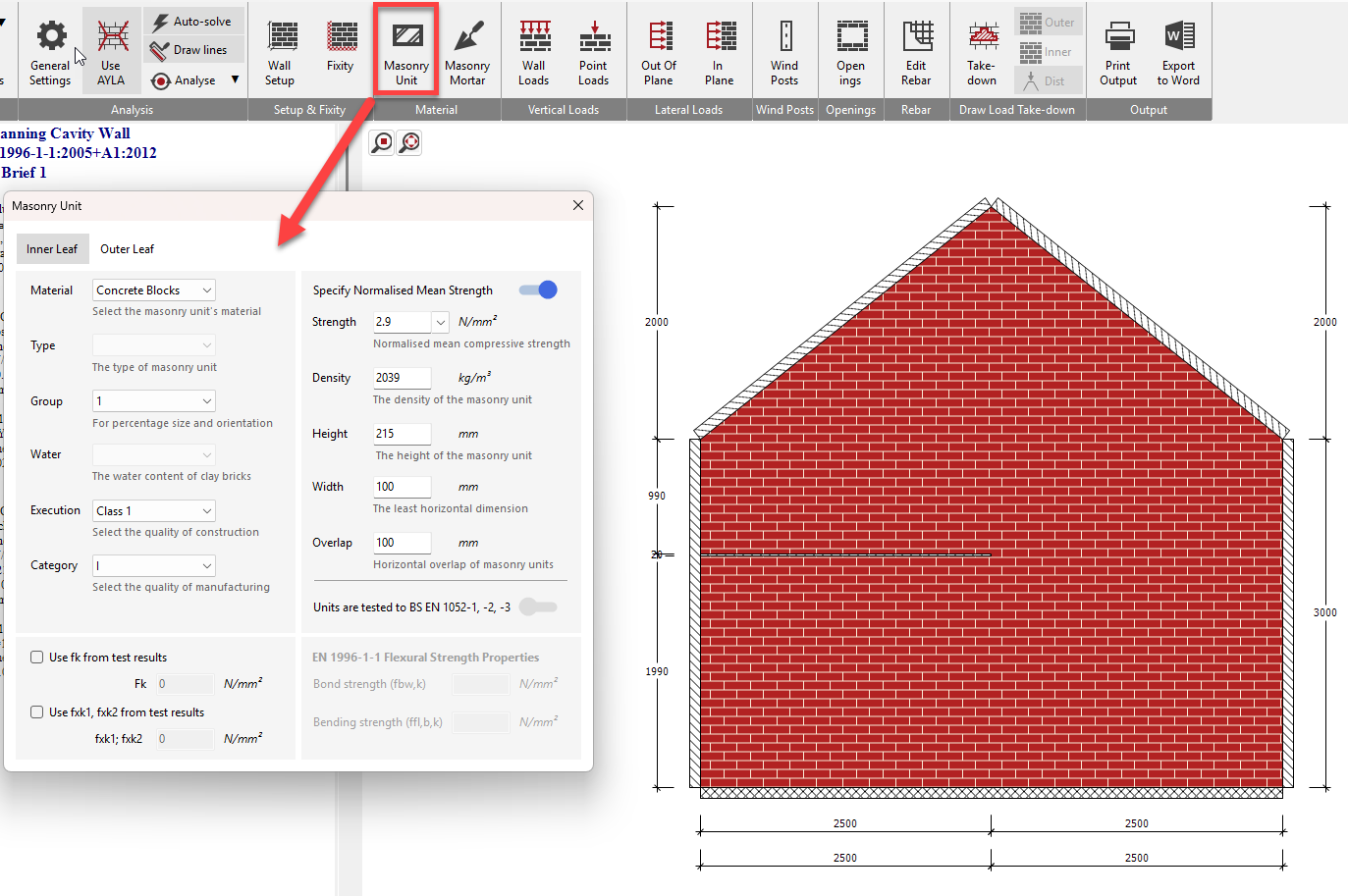The width and height of the screenshot is (1348, 896).
Task: Toggle Specify Normalised Mean Strength
Action: 536,290
